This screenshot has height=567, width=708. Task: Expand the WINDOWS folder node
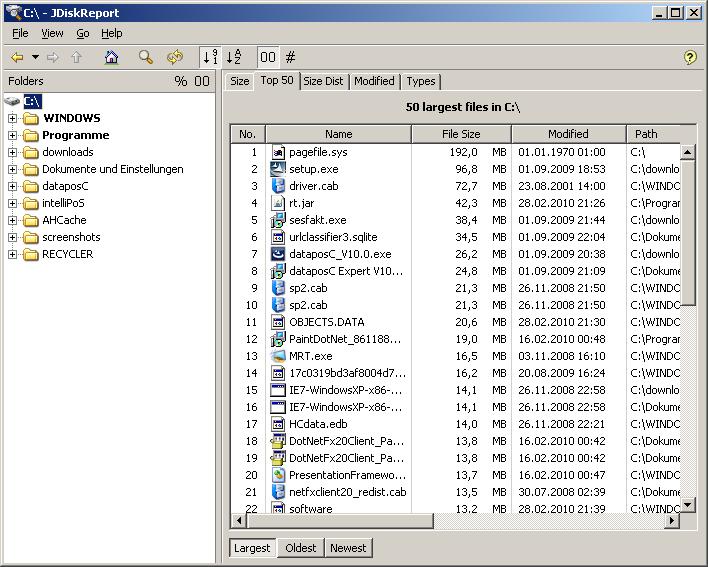pyautogui.click(x=13, y=118)
